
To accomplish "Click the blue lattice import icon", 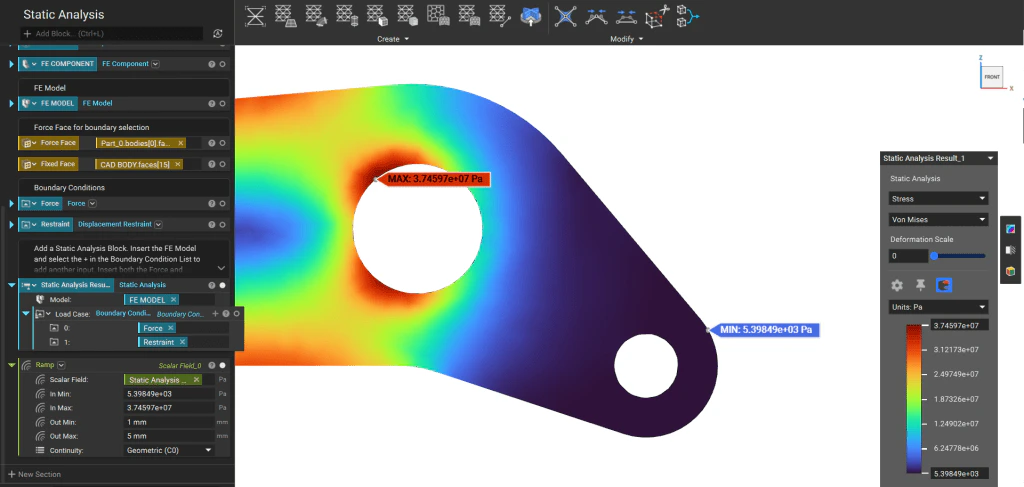I will (531, 16).
